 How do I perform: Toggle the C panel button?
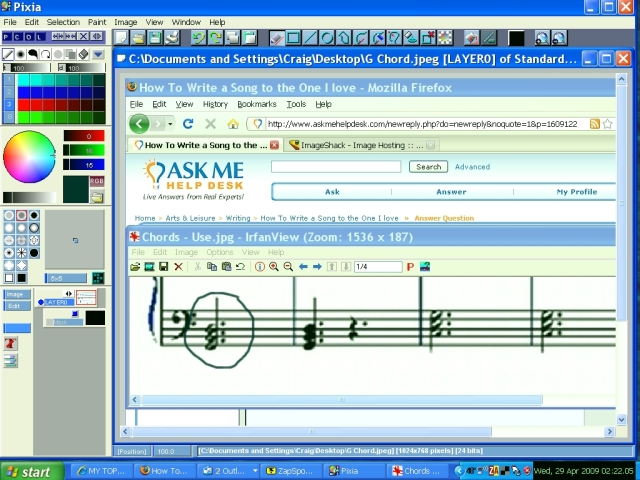pos(18,38)
